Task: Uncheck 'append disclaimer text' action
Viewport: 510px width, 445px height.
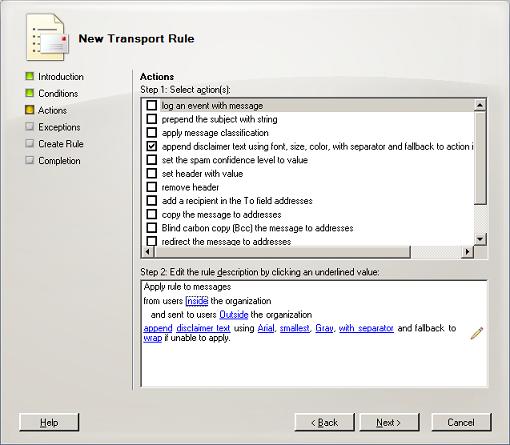Action: click(x=152, y=146)
